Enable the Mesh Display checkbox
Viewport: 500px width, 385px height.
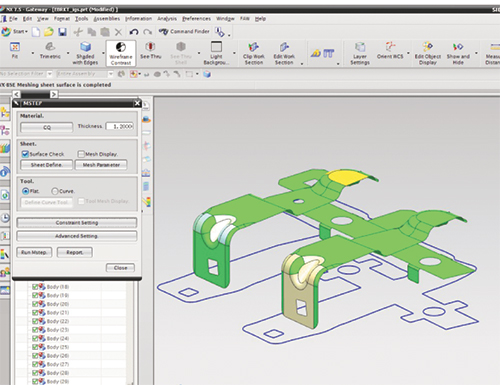[81, 154]
